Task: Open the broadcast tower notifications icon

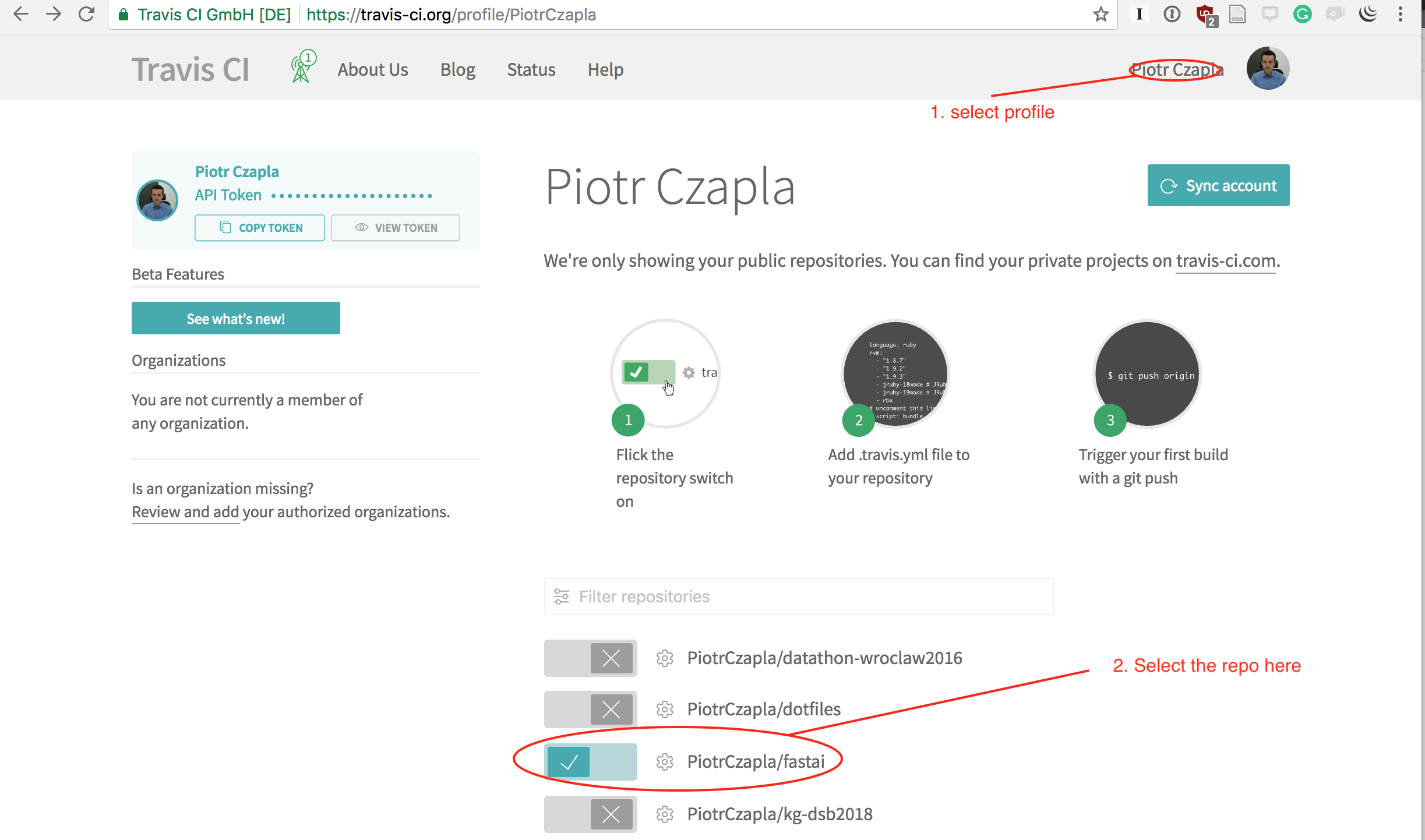Action: click(x=303, y=66)
